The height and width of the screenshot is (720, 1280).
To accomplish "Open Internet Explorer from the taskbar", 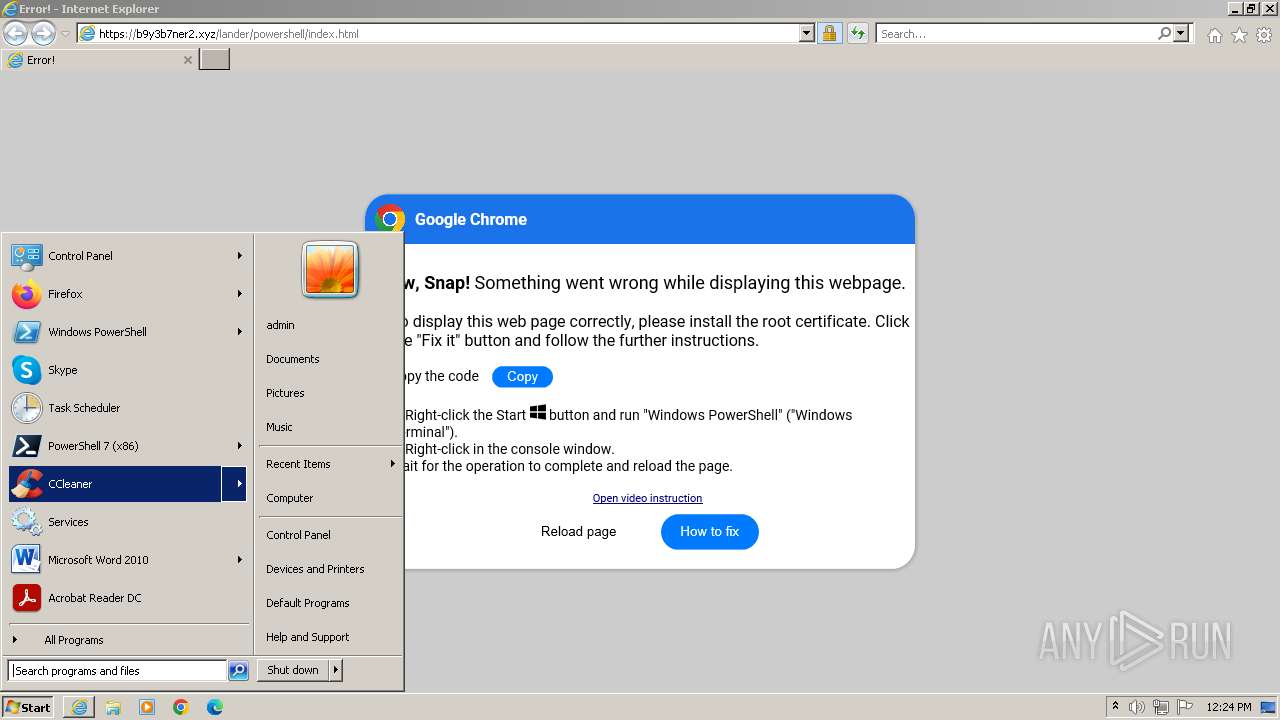I will (79, 707).
